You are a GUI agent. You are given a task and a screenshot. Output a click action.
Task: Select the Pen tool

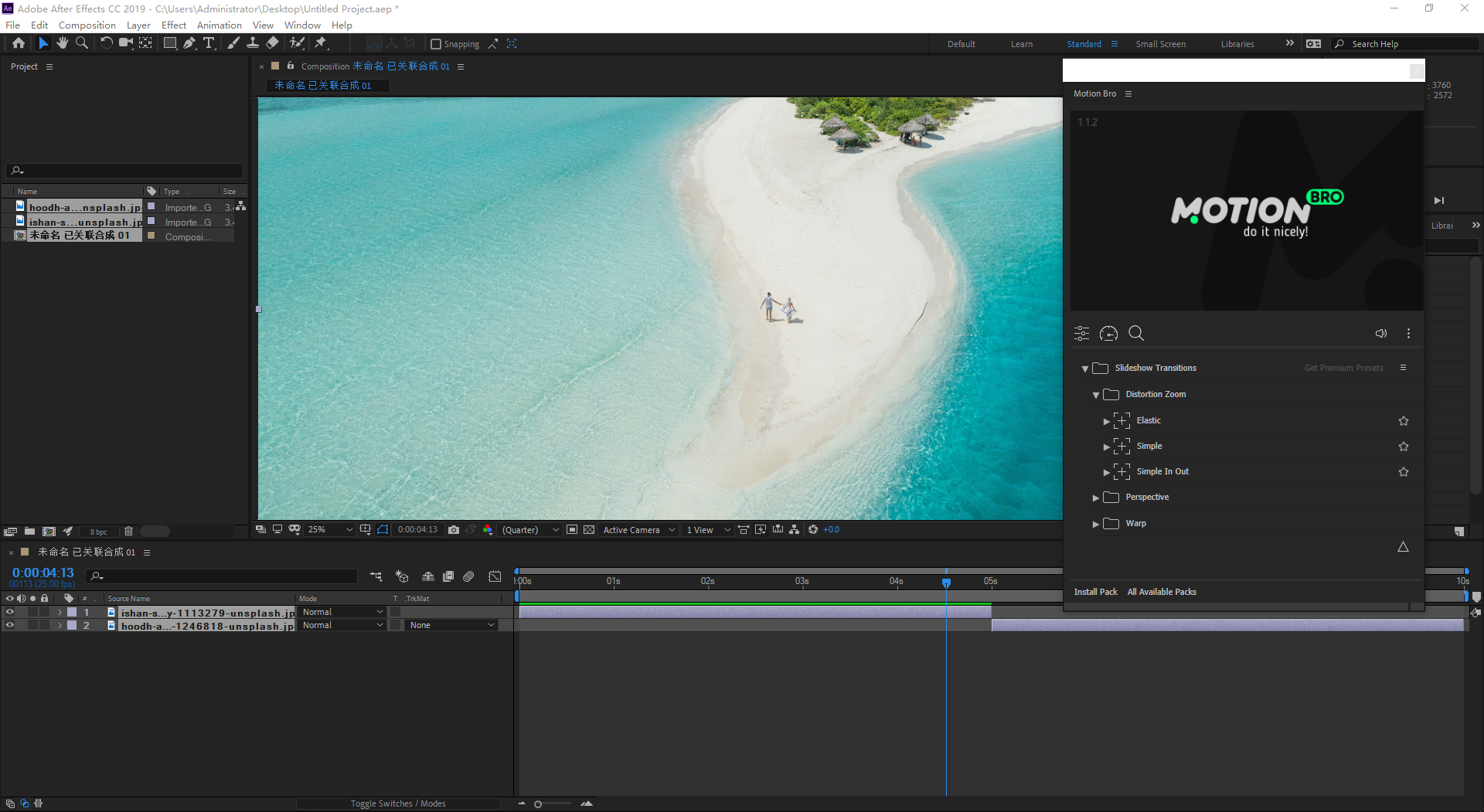(189, 43)
